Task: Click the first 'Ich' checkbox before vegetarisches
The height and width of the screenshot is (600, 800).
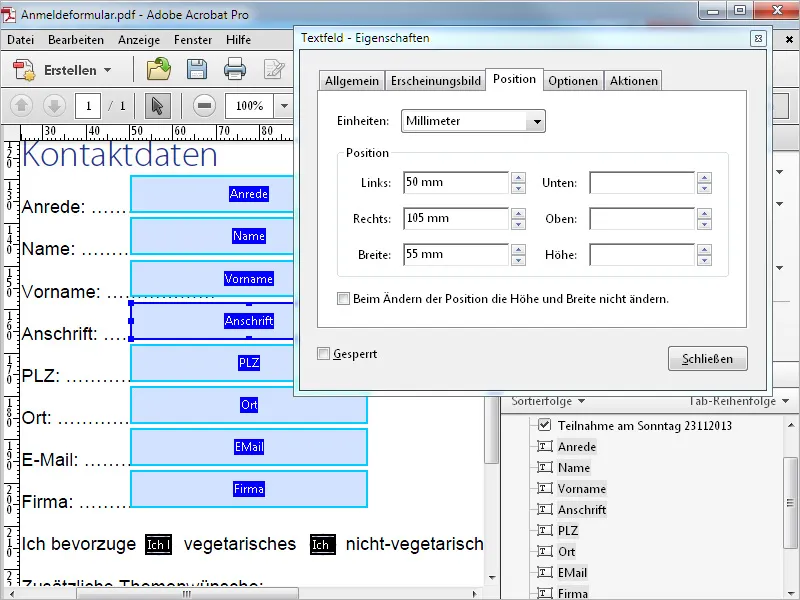Action: pos(158,544)
